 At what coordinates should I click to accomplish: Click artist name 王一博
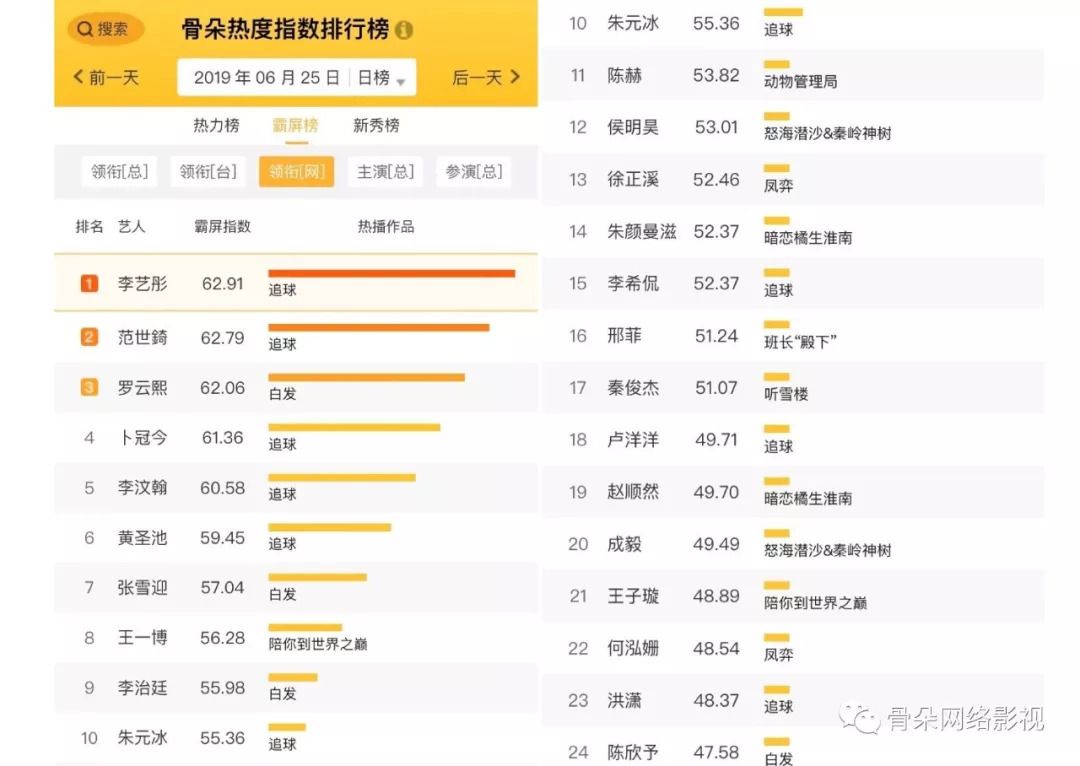[x=142, y=637]
